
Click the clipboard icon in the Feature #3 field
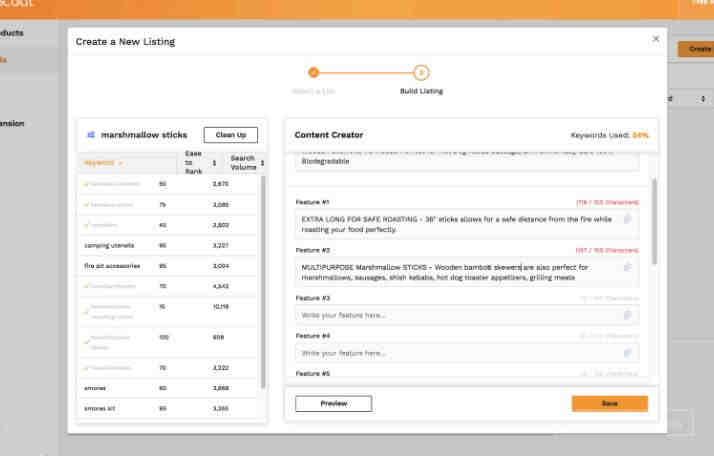(627, 315)
